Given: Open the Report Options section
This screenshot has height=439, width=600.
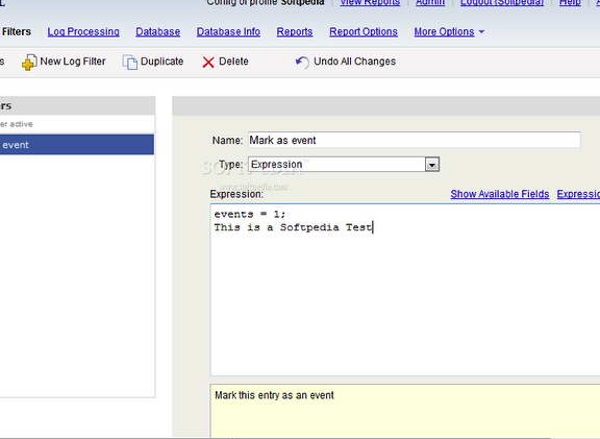Looking at the screenshot, I should coord(363,32).
